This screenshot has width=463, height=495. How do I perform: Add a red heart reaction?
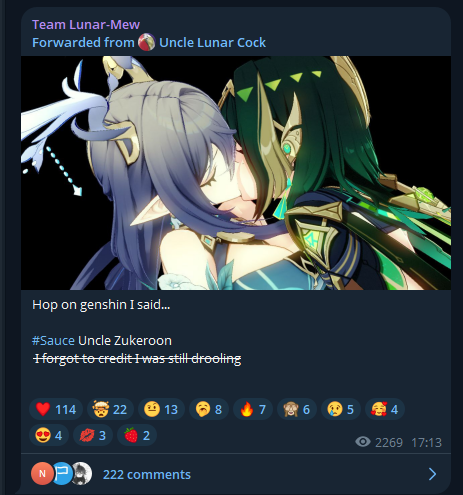(x=56, y=409)
